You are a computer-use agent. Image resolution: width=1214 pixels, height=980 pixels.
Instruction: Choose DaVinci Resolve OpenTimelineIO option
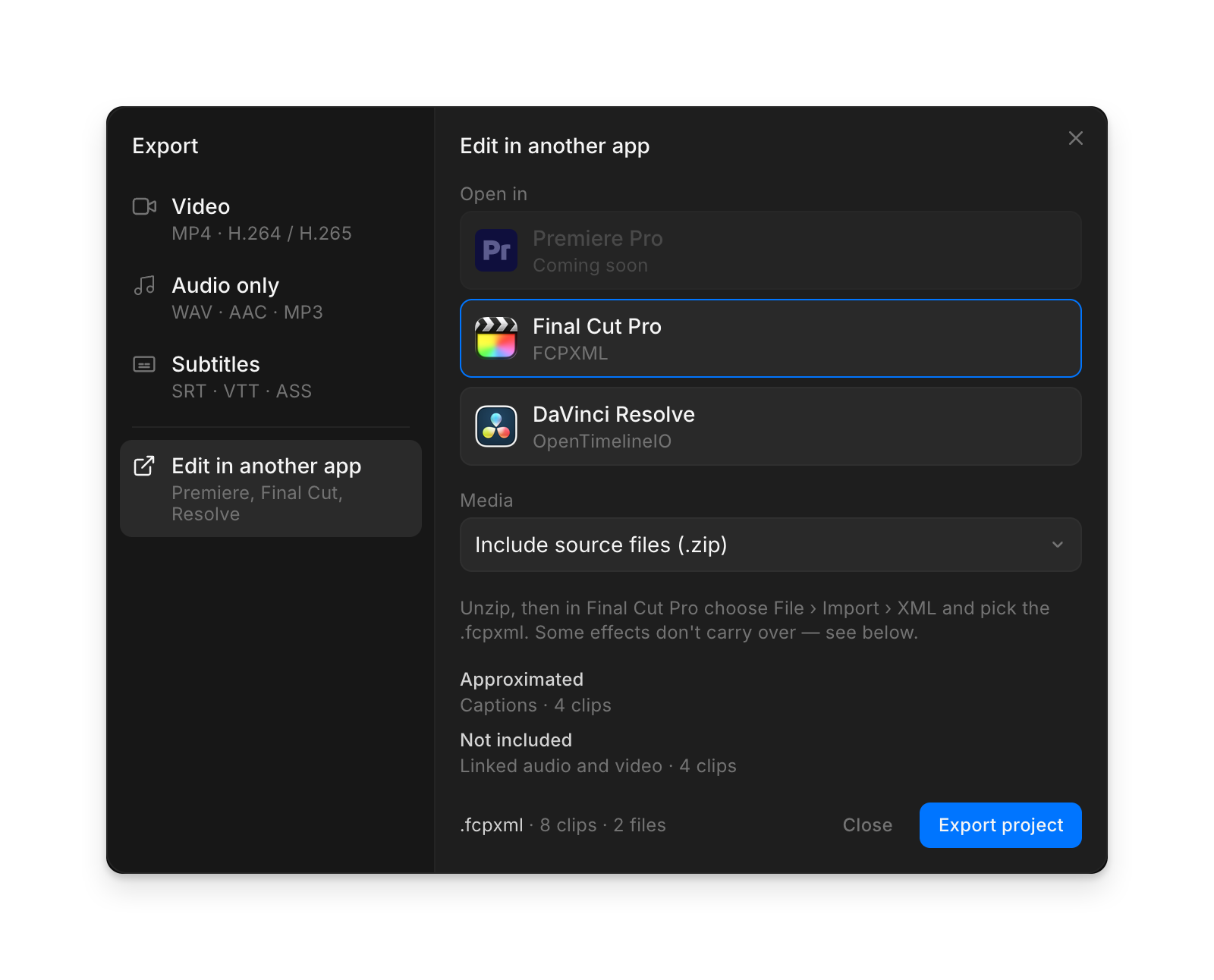[x=771, y=426]
